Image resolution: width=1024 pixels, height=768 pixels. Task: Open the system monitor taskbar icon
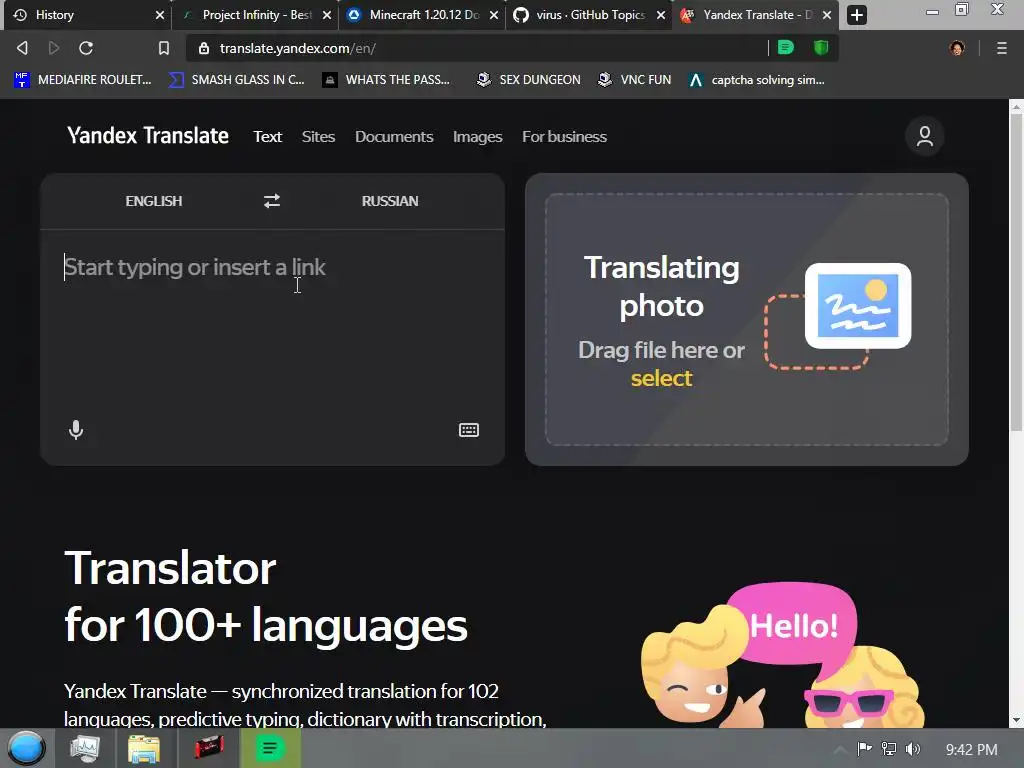point(85,748)
